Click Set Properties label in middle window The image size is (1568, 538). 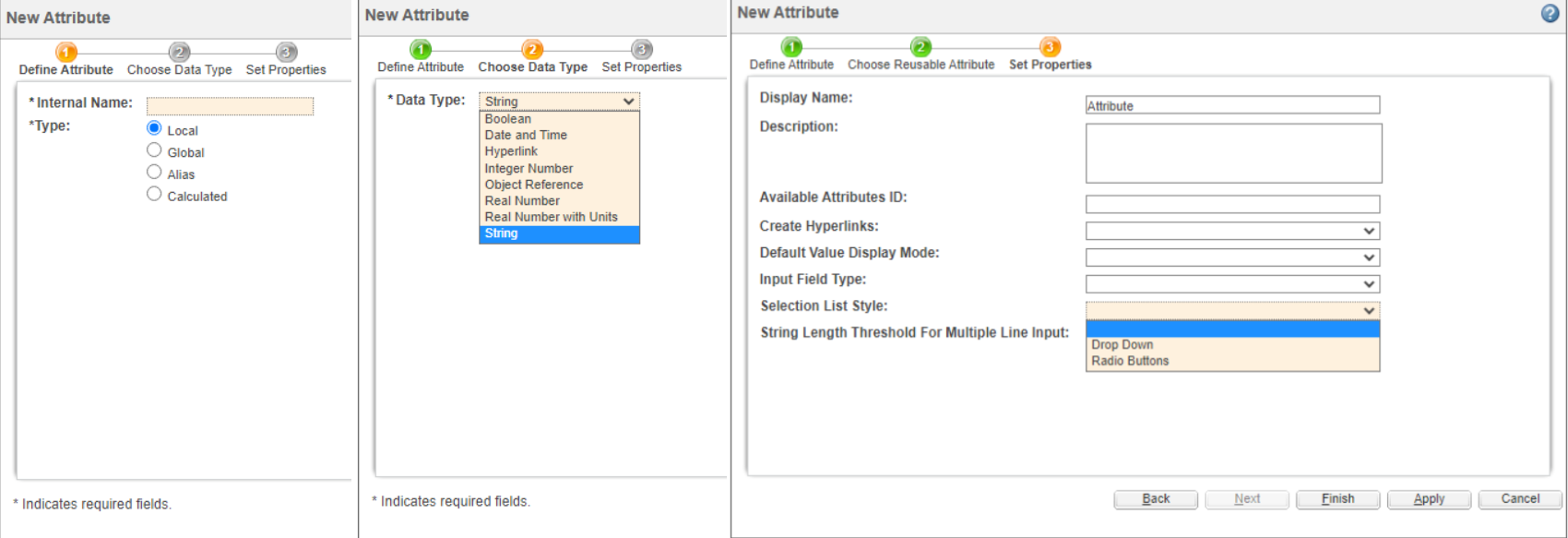tap(642, 67)
